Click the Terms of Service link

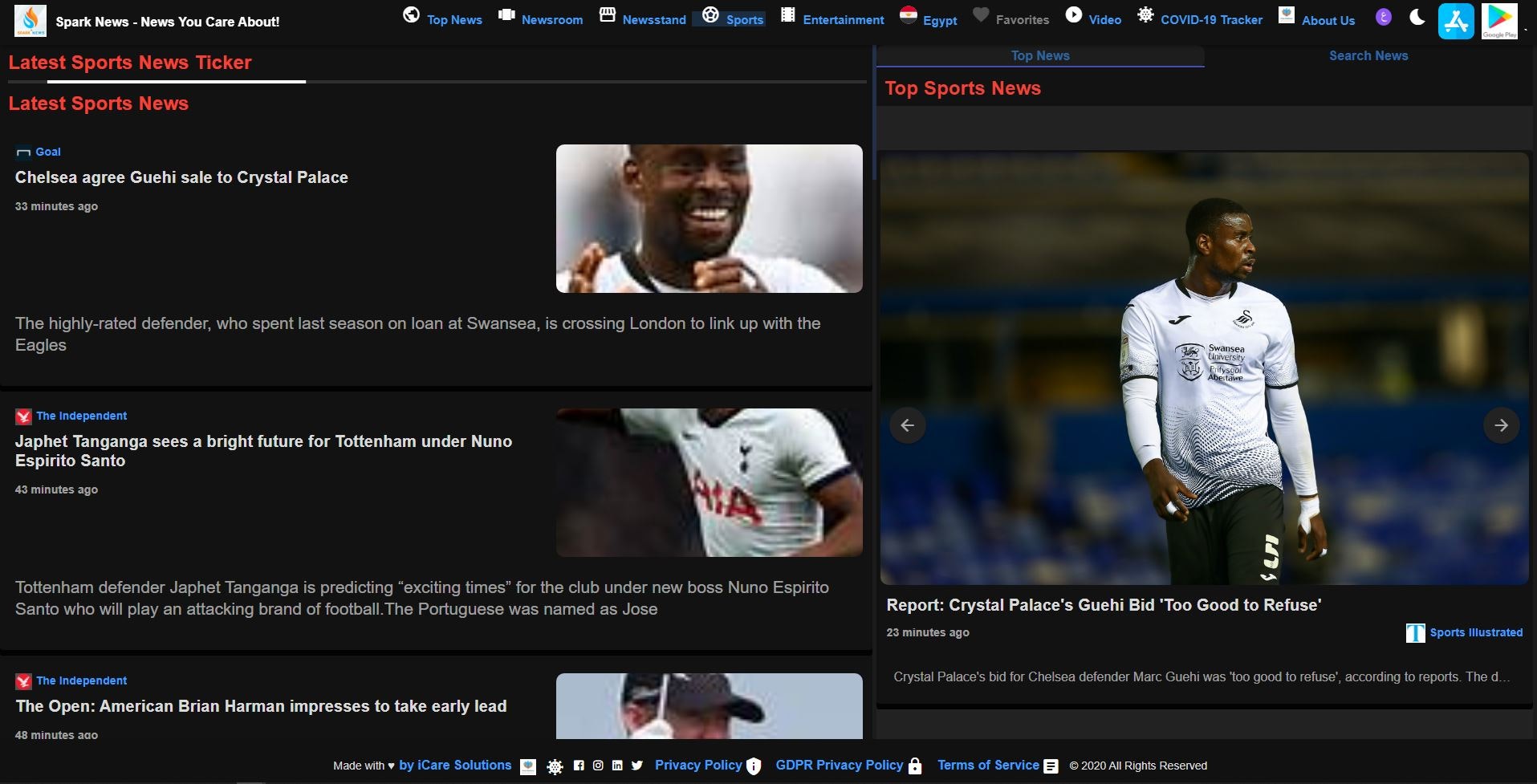(988, 765)
